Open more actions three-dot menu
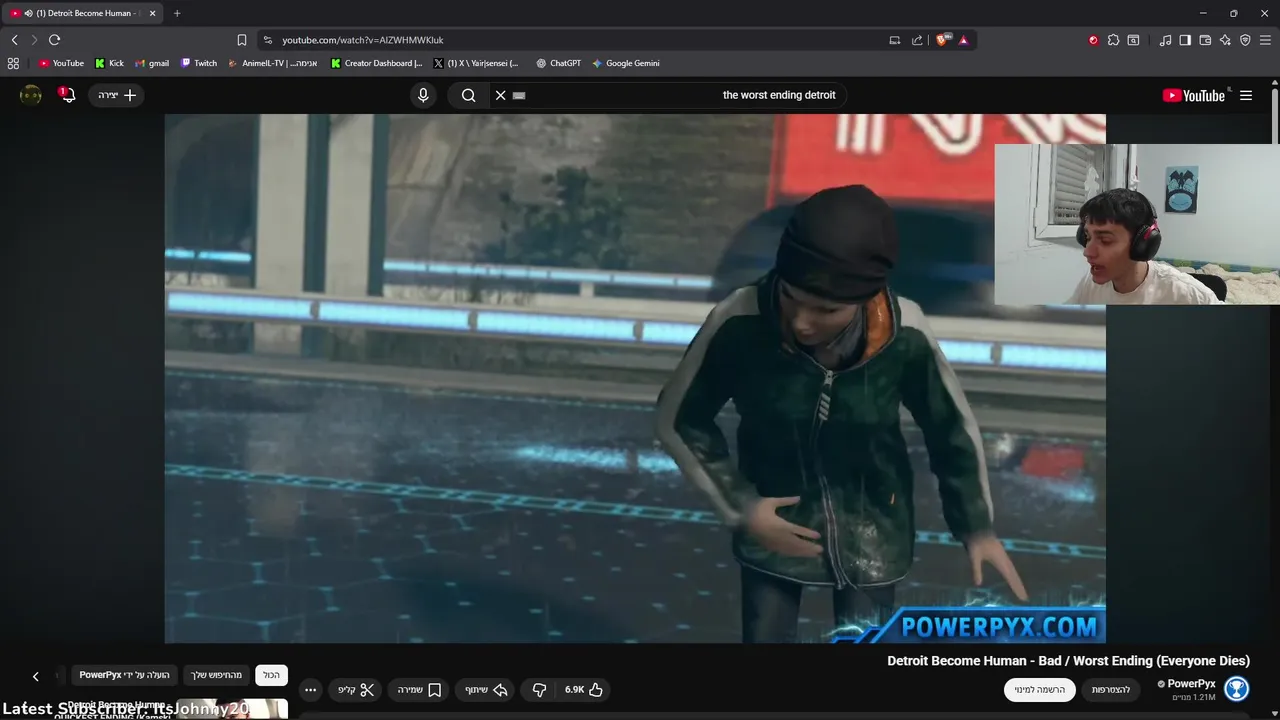This screenshot has height=720, width=1280. pos(310,690)
